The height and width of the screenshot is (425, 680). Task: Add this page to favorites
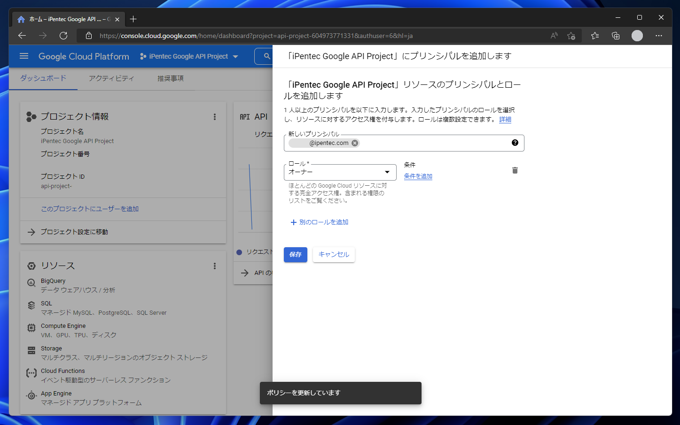click(x=571, y=36)
